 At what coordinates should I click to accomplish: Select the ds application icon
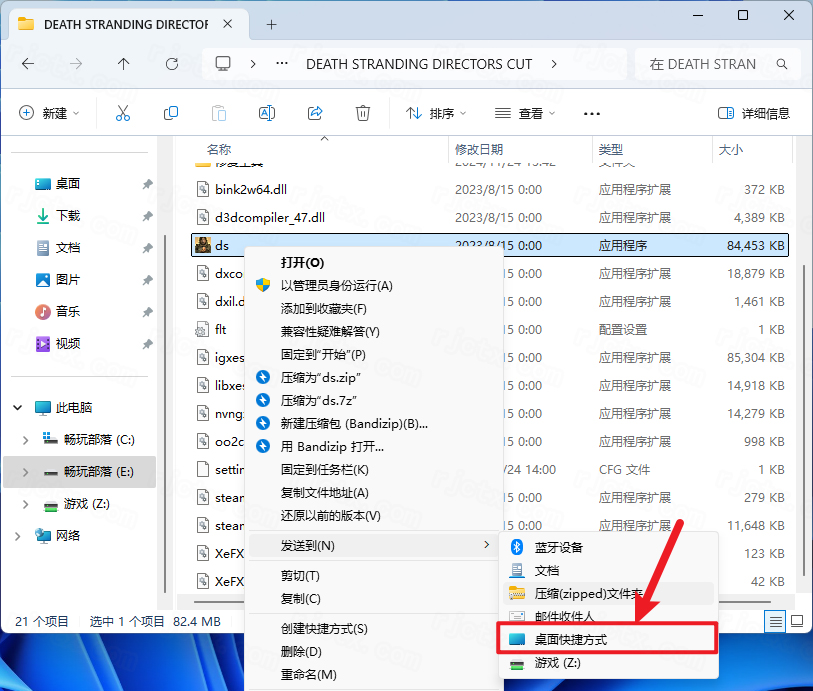203,245
